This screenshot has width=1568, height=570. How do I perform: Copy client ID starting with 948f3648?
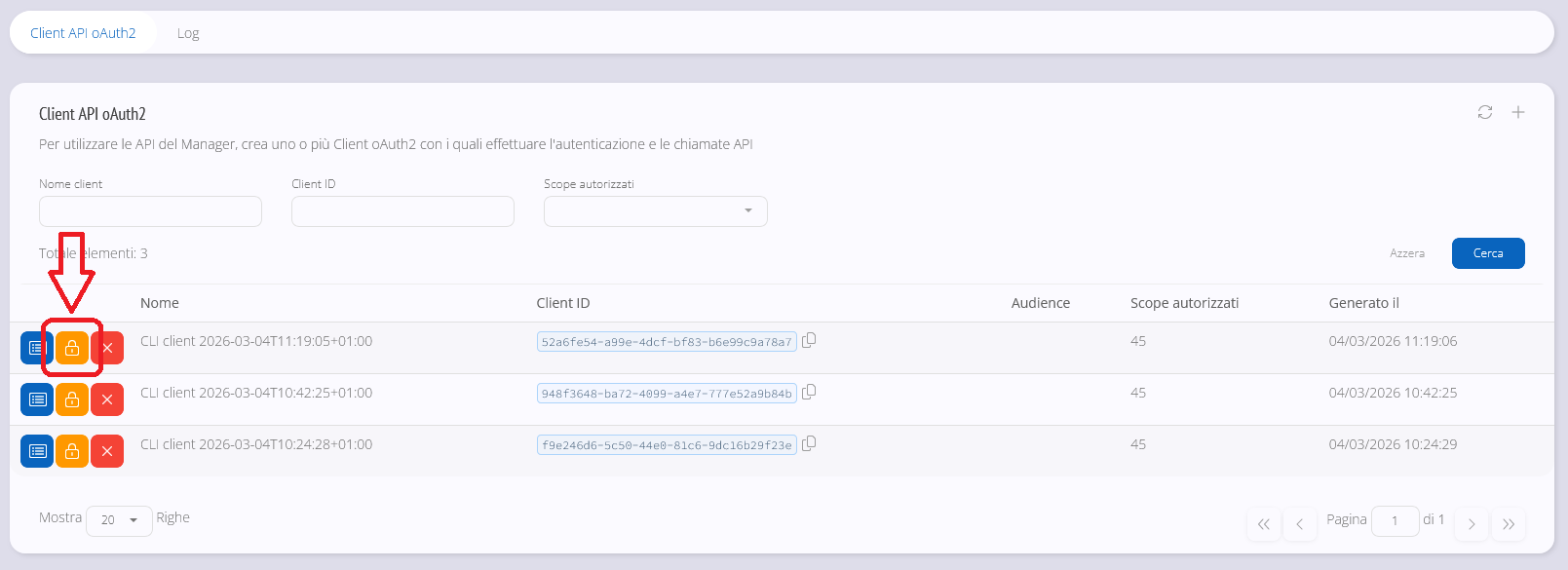(809, 392)
